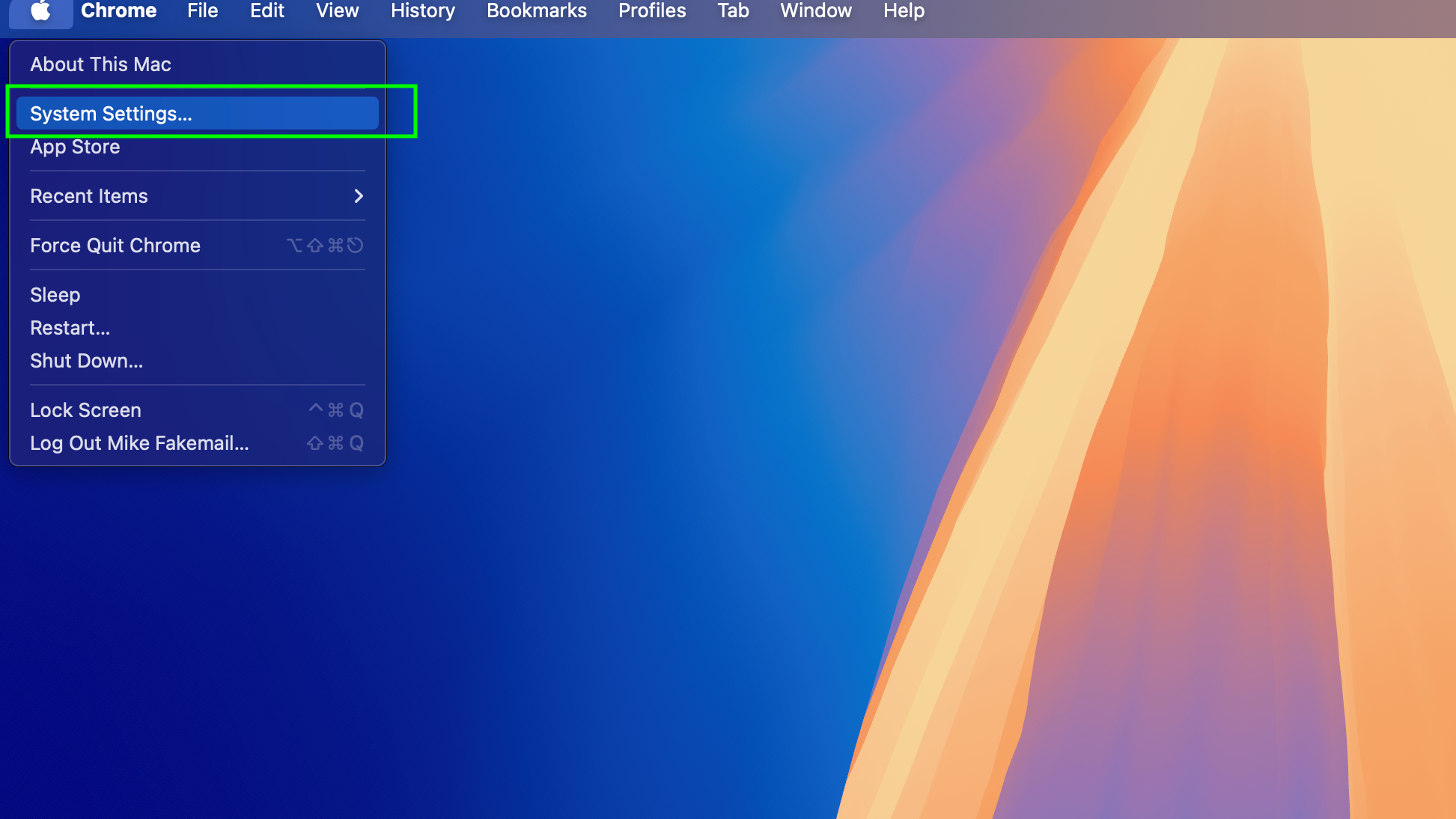Expand the Recent Items submenu

88,196
